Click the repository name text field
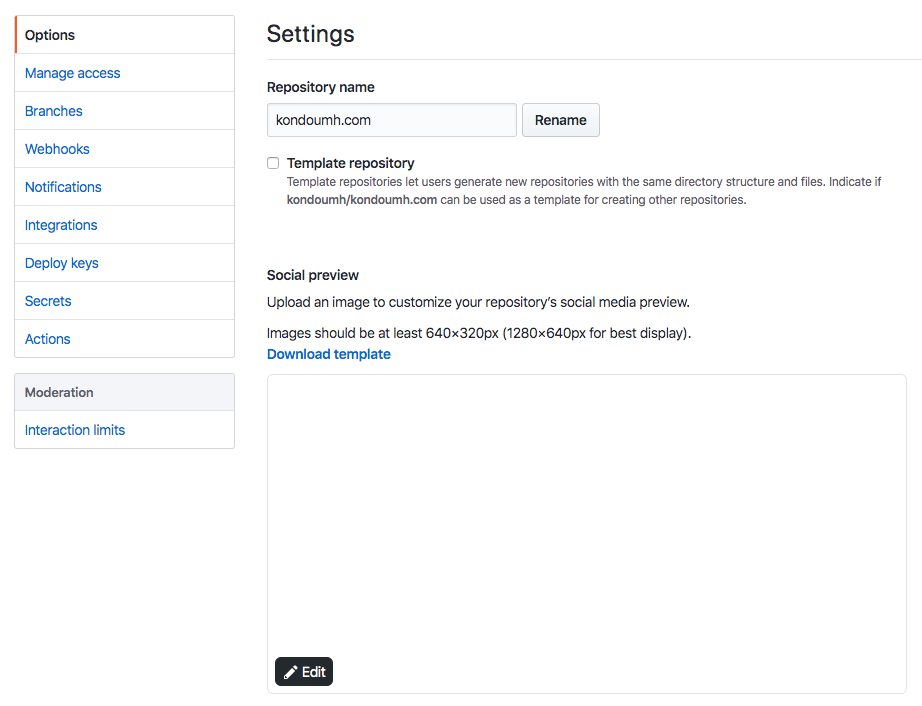Image resolution: width=922 pixels, height=706 pixels. tap(391, 119)
